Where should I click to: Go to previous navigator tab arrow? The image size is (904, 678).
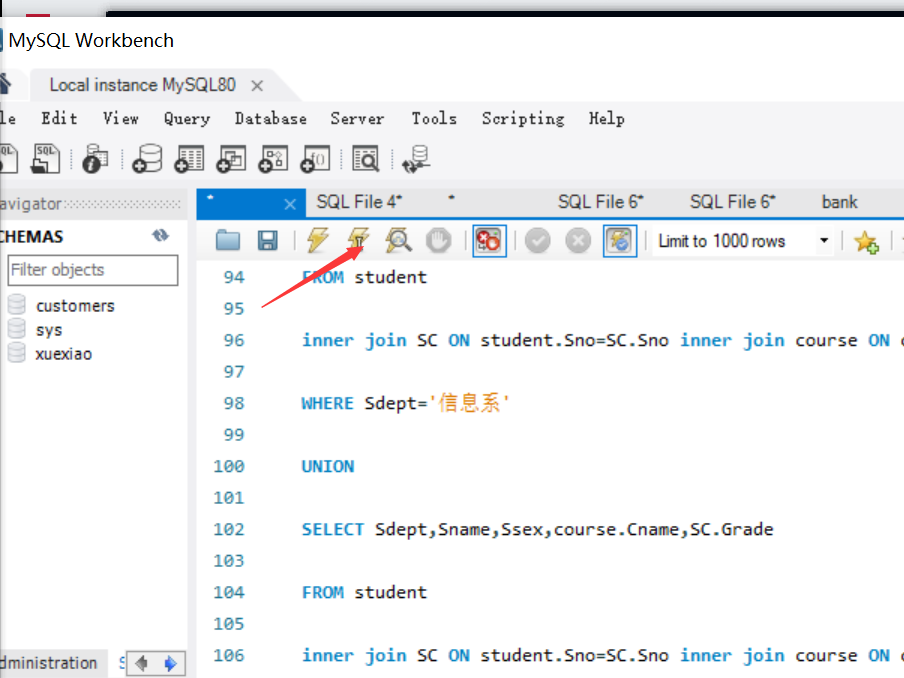pos(141,664)
